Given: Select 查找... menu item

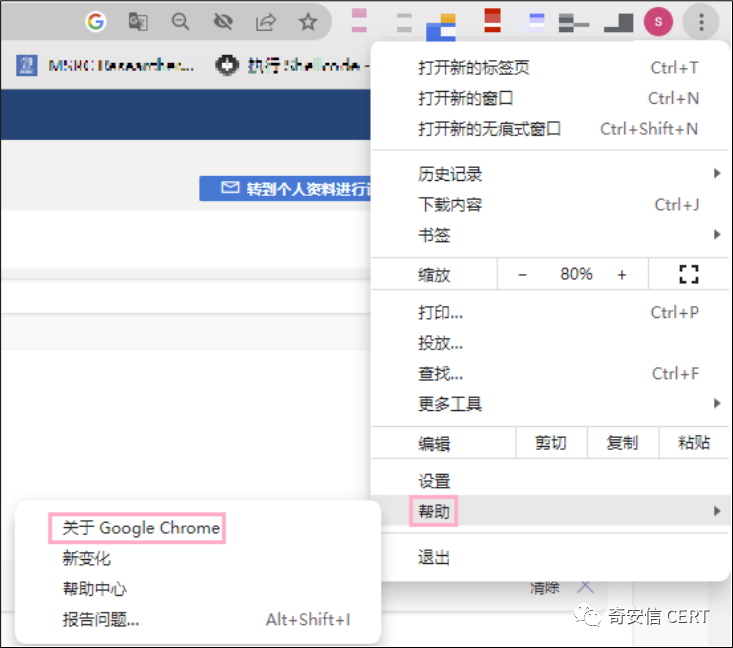Looking at the screenshot, I should (549, 374).
